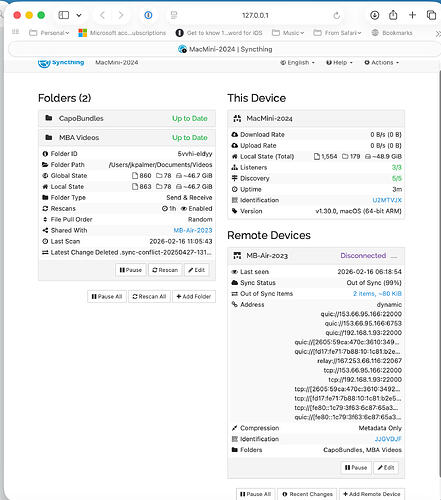Click Pause All folders button
Viewport: 441px width, 500px height.
point(107,296)
